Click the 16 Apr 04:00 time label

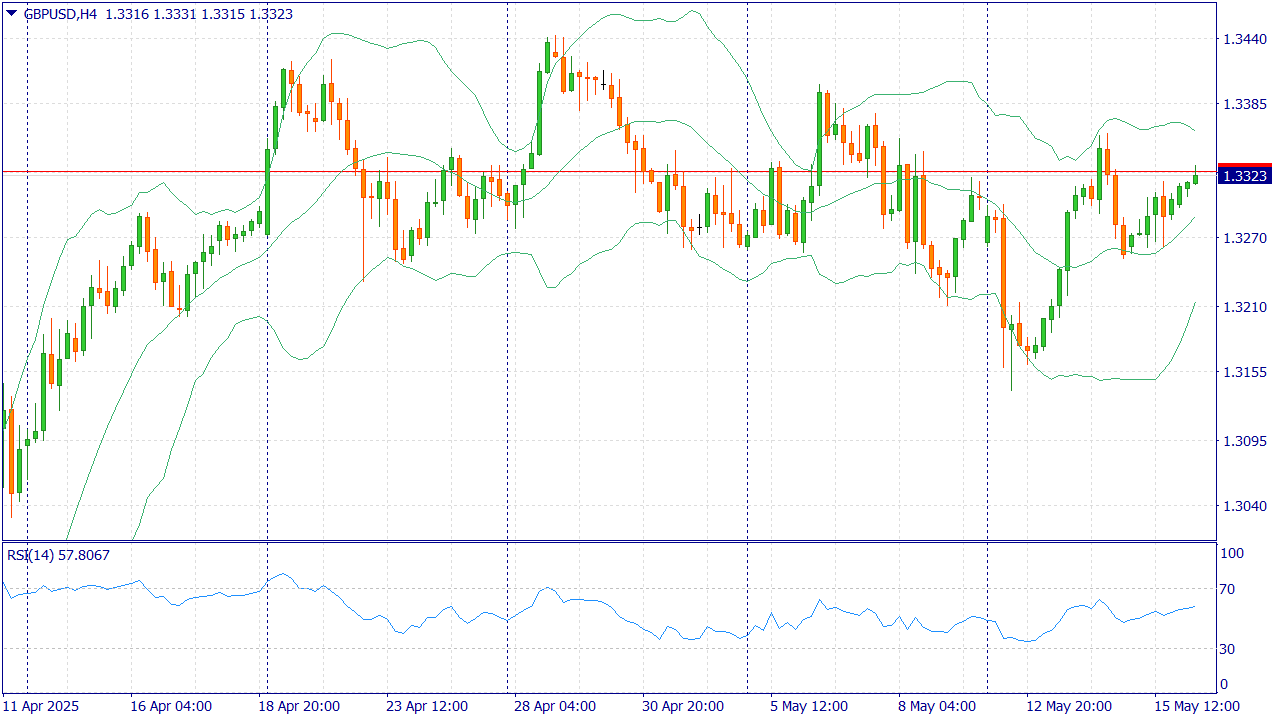pos(171,706)
